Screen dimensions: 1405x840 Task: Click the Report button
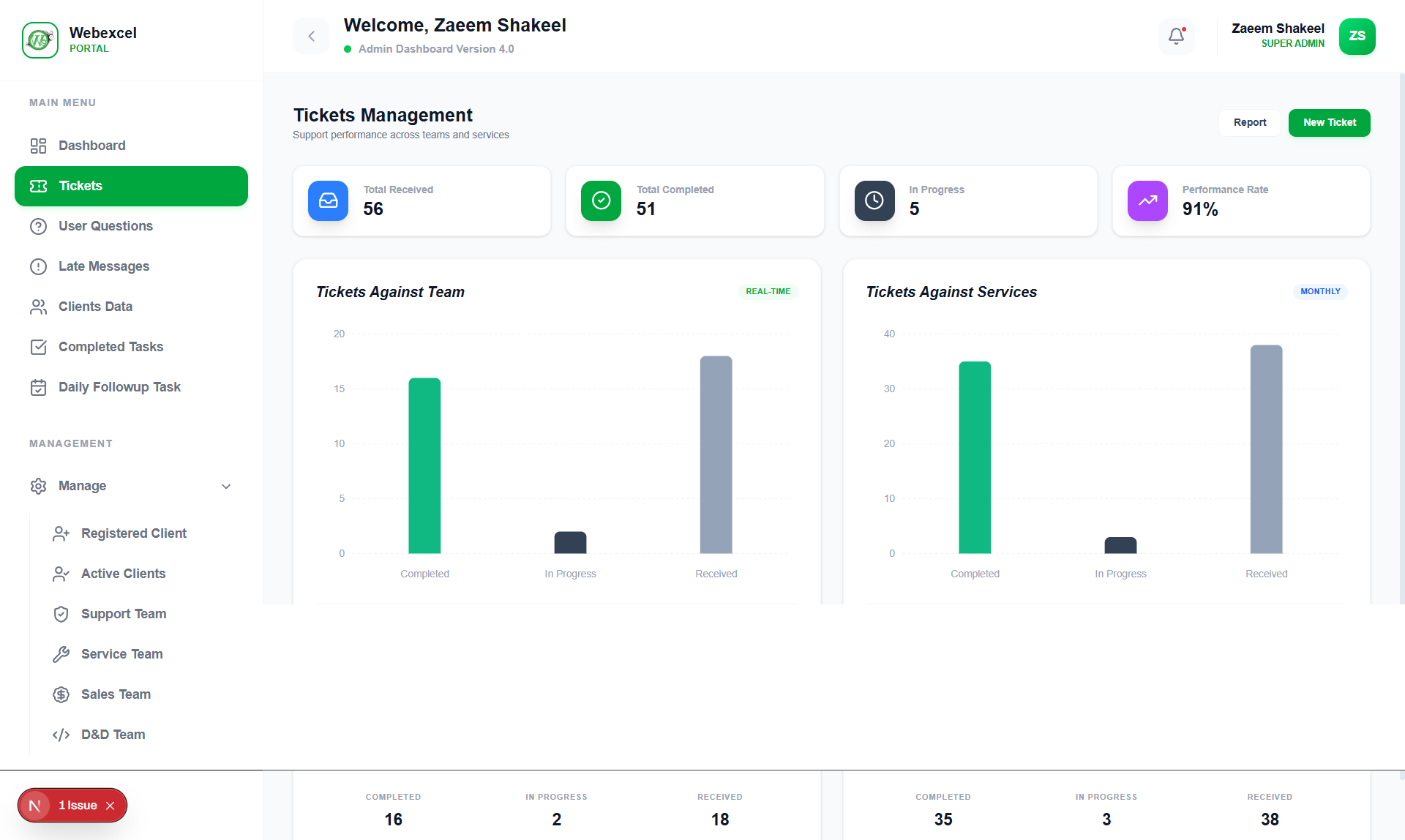pos(1249,122)
